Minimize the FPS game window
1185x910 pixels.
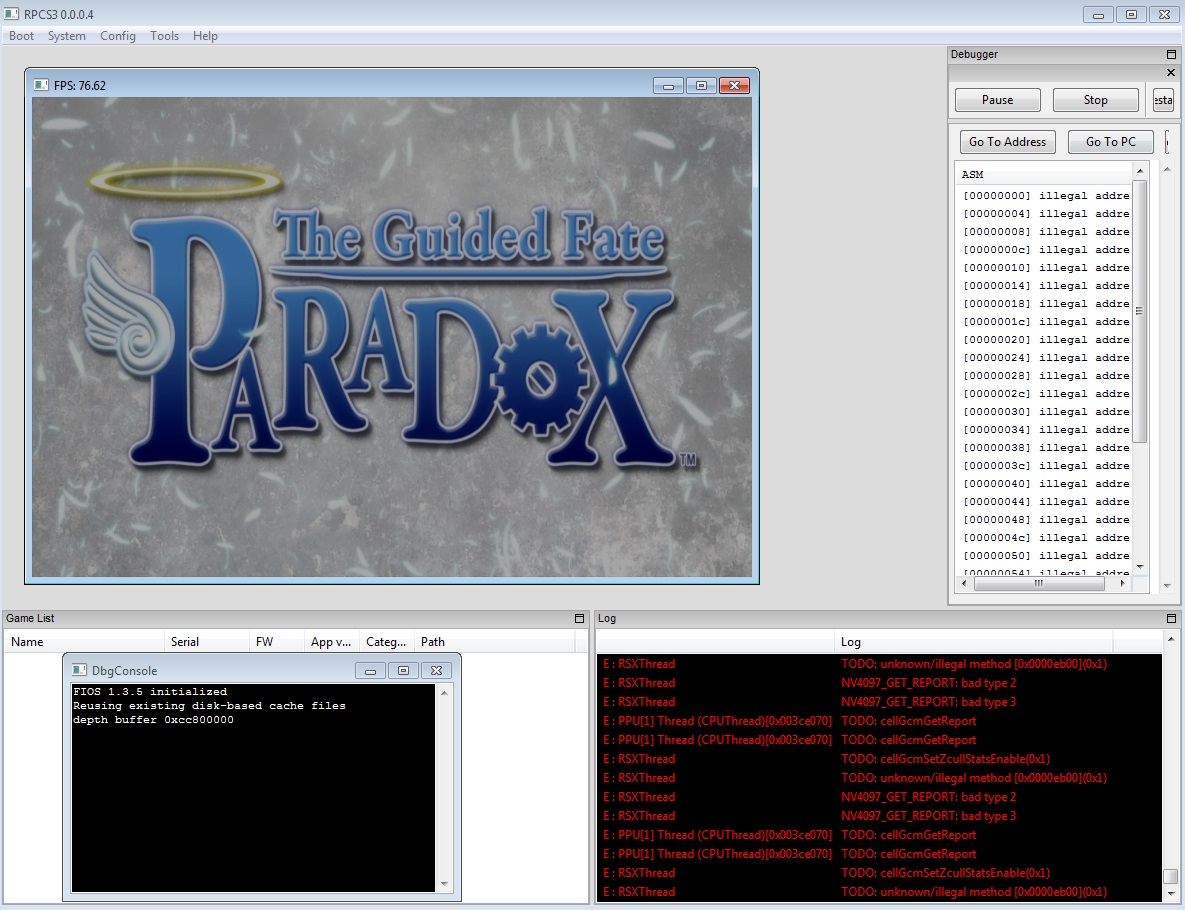point(668,85)
